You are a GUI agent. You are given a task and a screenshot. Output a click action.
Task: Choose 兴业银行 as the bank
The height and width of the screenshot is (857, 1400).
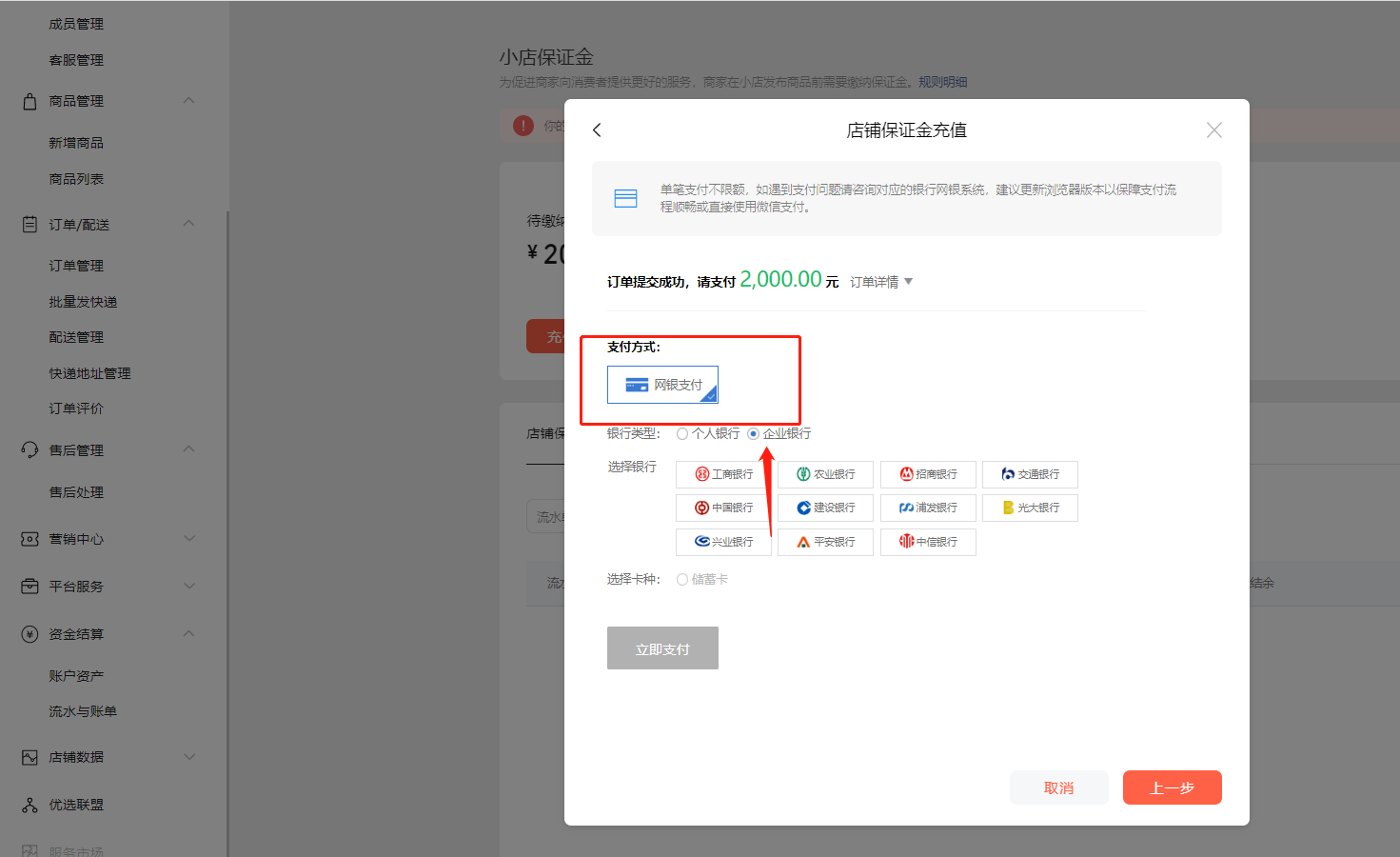pyautogui.click(x=723, y=542)
